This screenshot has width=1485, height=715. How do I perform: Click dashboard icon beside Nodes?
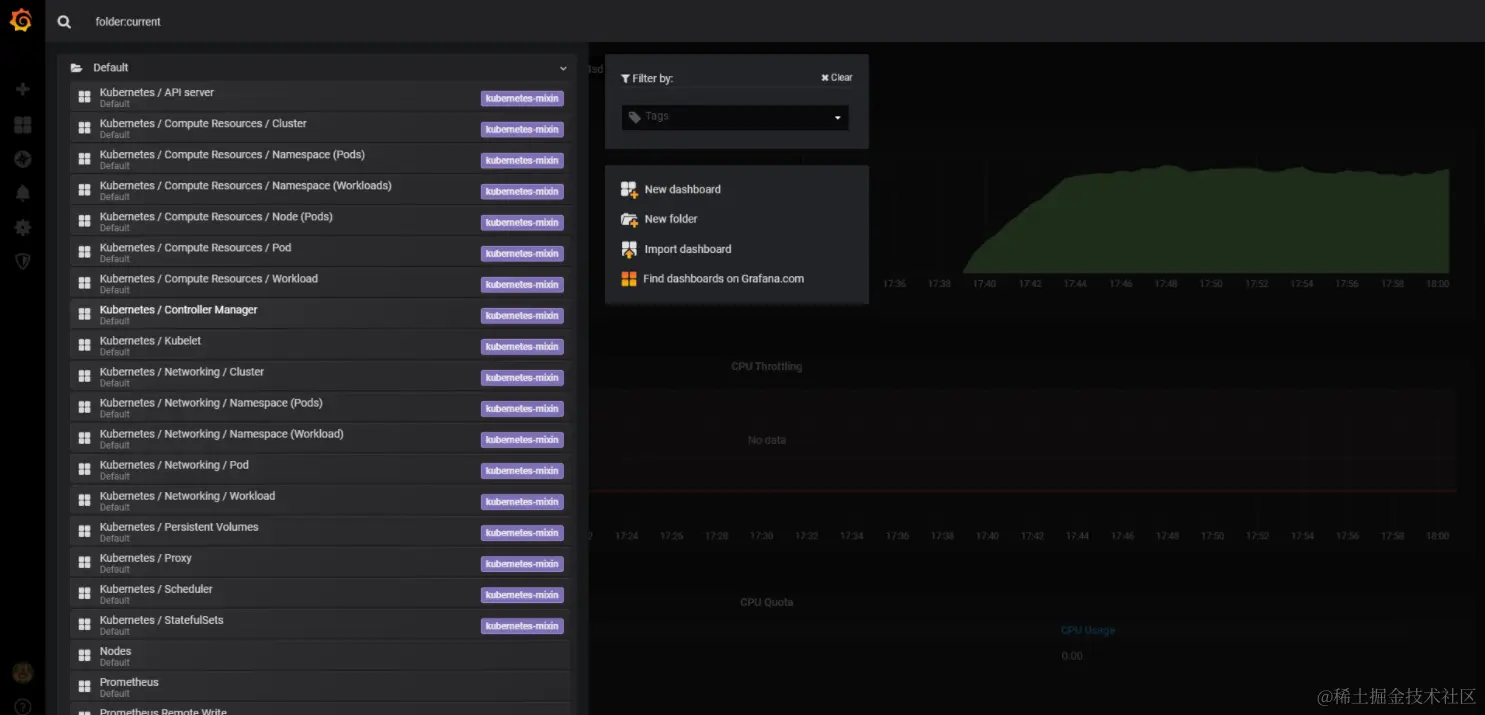tap(85, 656)
